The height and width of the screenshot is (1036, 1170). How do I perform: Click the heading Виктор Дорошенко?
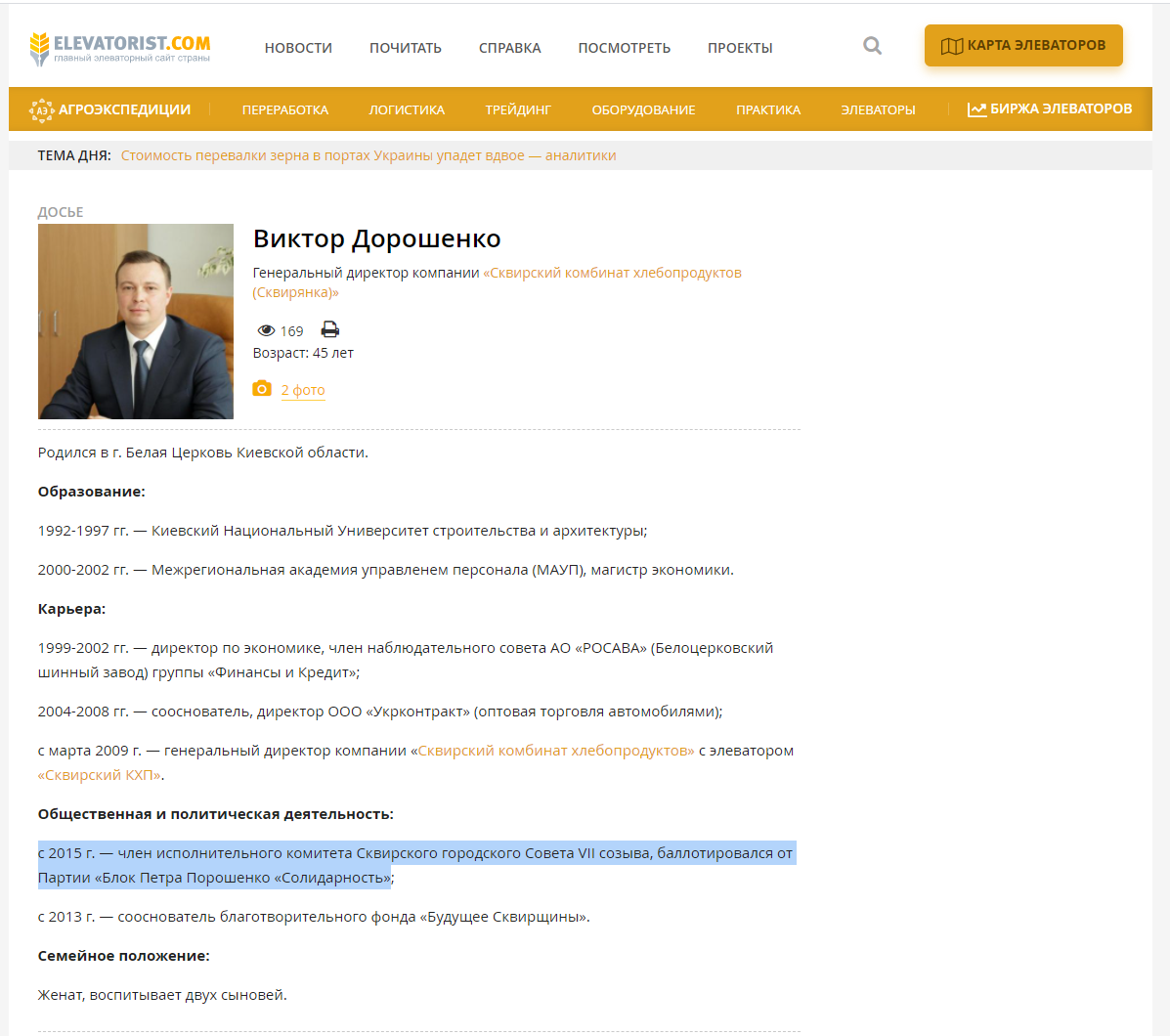click(377, 238)
